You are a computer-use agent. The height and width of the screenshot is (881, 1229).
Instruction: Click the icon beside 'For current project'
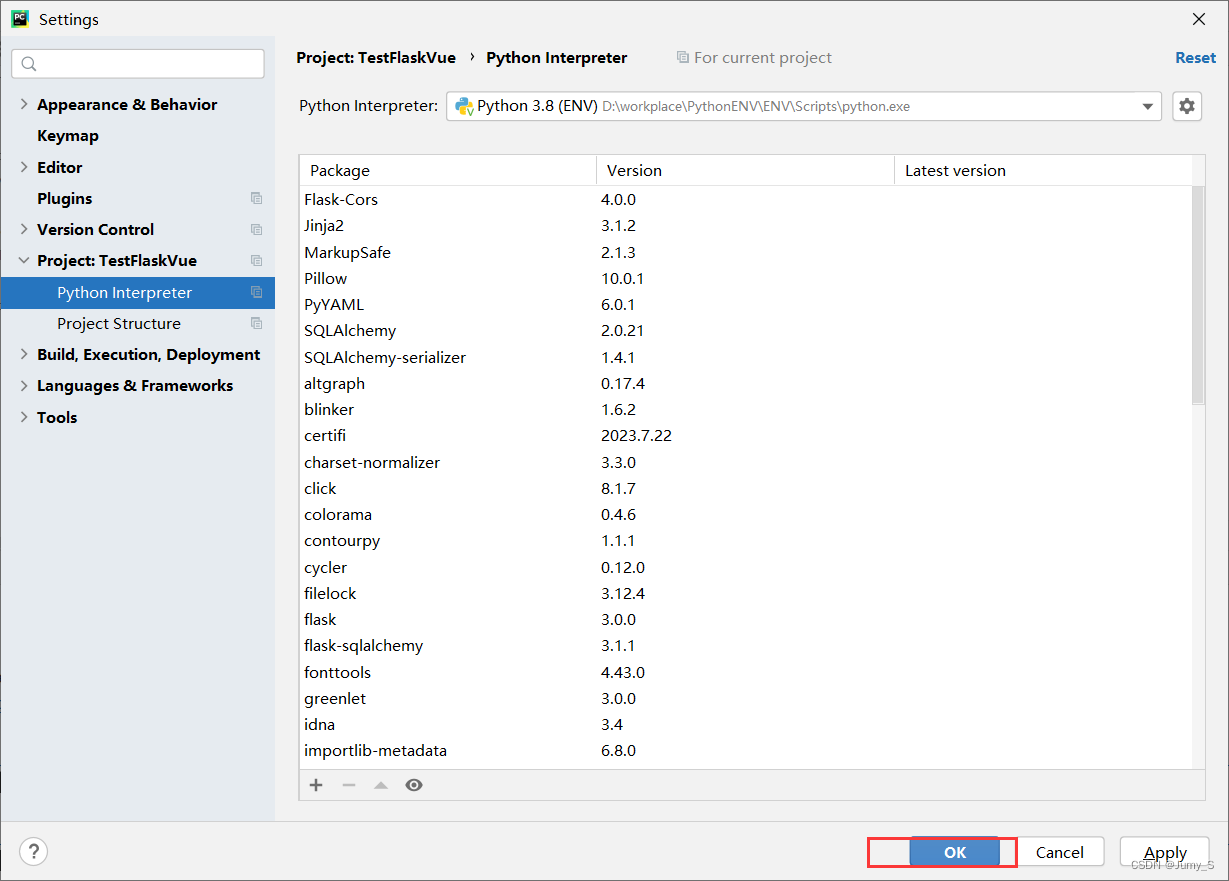tap(683, 57)
